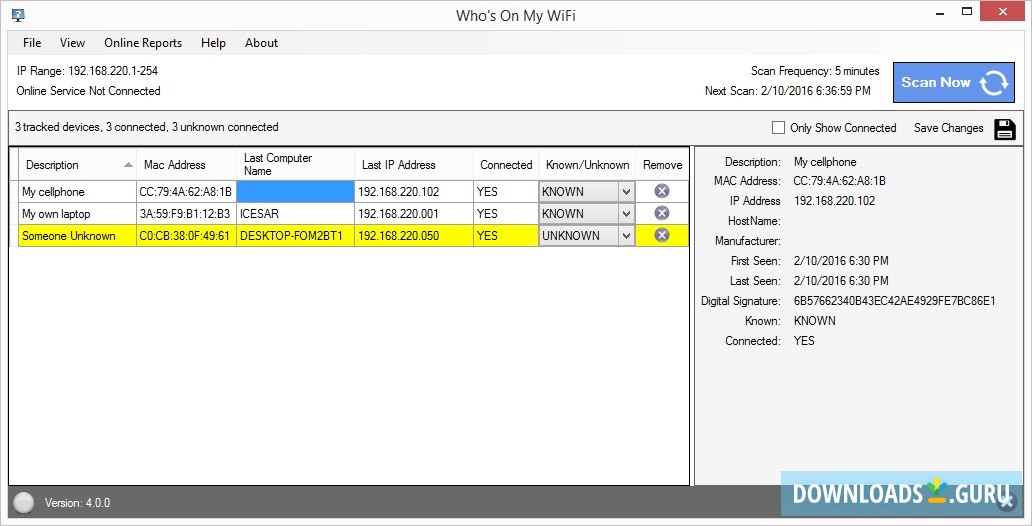Click the Next Scan time text
Image resolution: width=1032 pixels, height=526 pixels.
pos(787,91)
